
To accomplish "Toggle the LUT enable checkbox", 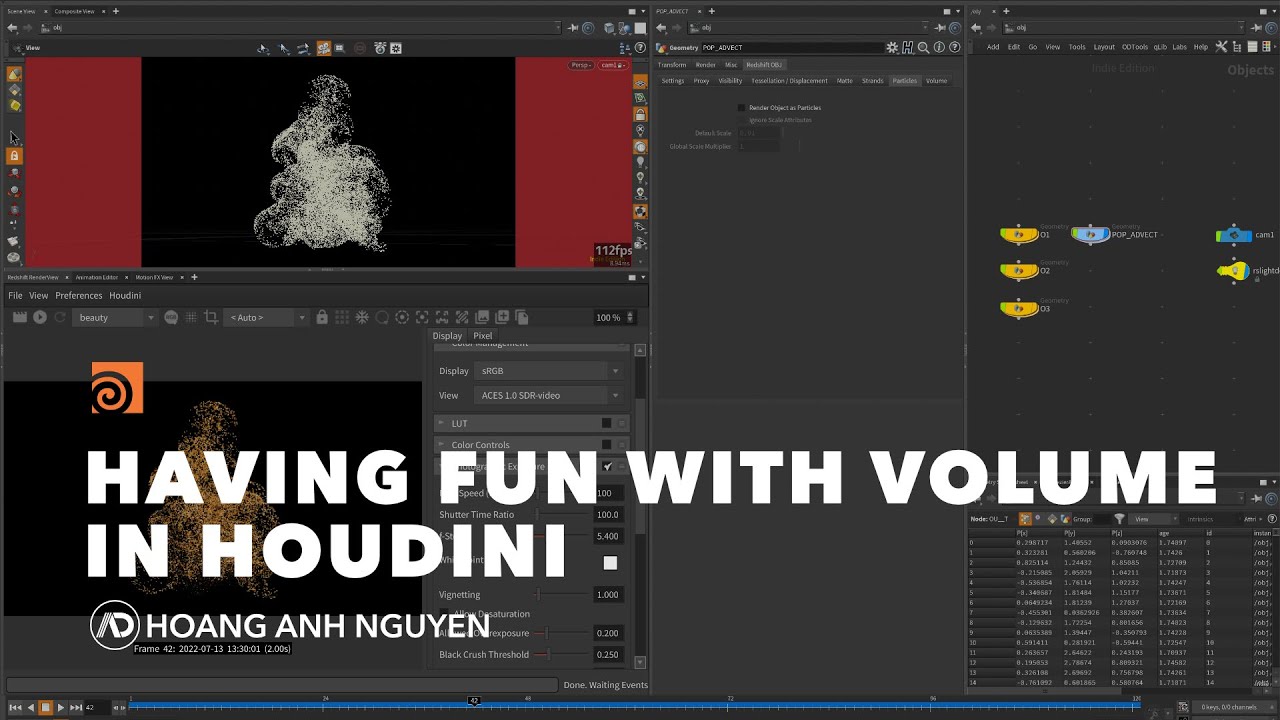I will coord(606,423).
